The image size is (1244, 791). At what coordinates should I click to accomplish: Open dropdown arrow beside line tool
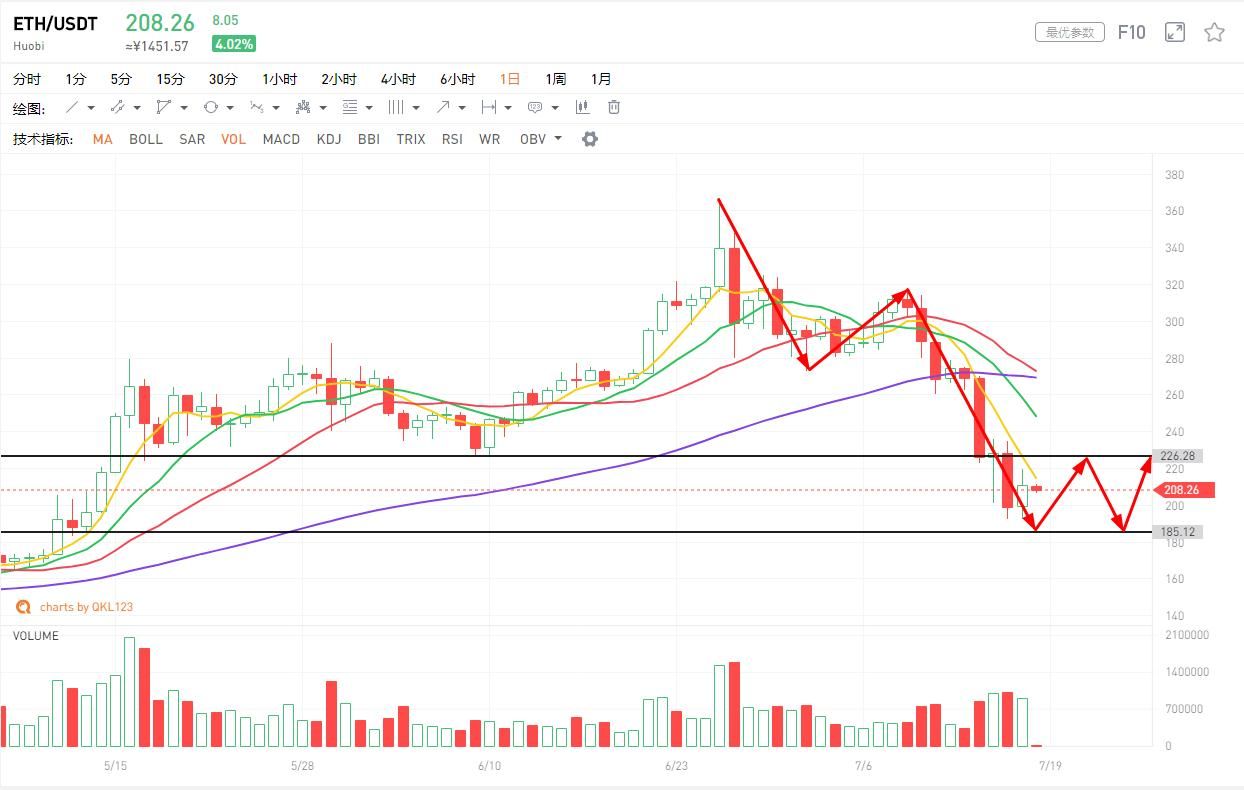point(91,108)
